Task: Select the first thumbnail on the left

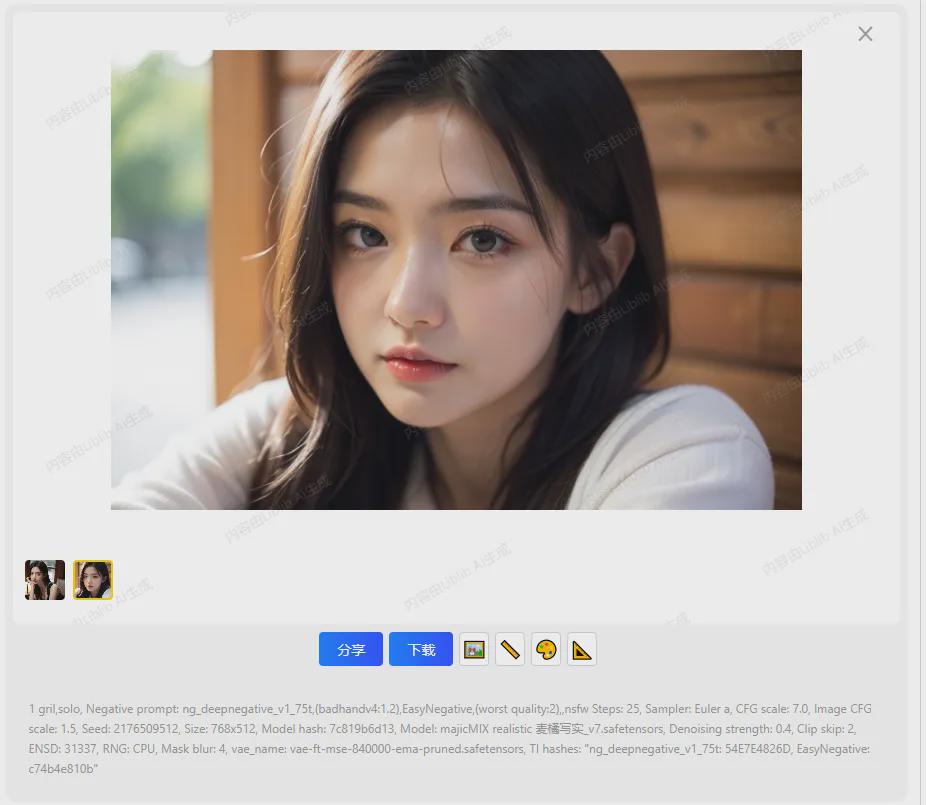Action: (45, 580)
